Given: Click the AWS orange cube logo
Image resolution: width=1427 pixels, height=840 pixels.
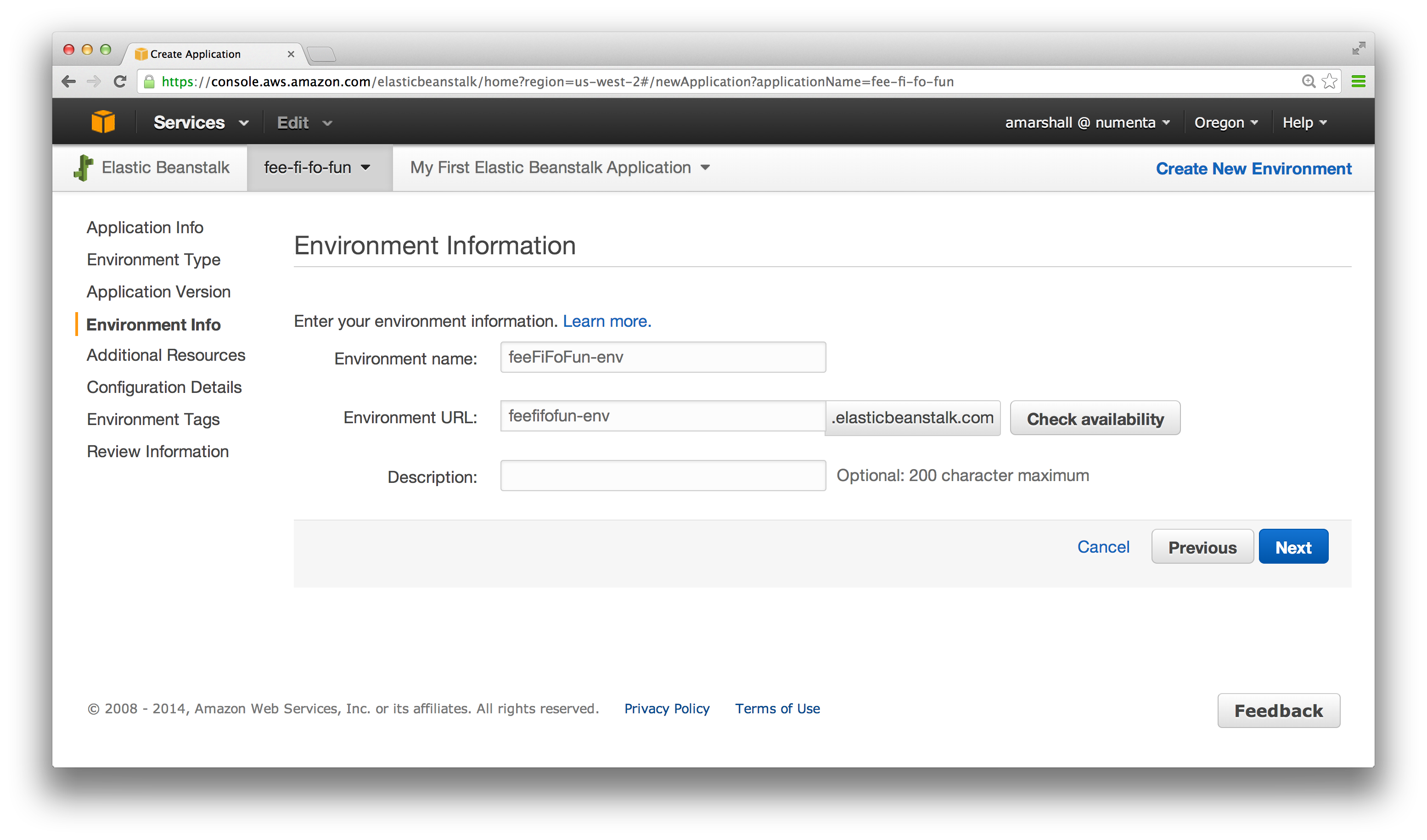Looking at the screenshot, I should (x=103, y=122).
